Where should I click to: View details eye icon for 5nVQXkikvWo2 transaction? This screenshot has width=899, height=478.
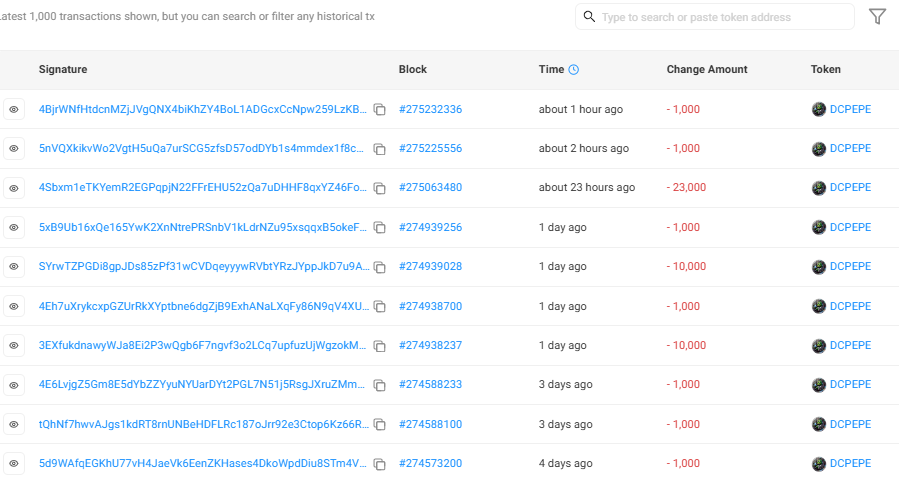(x=14, y=148)
